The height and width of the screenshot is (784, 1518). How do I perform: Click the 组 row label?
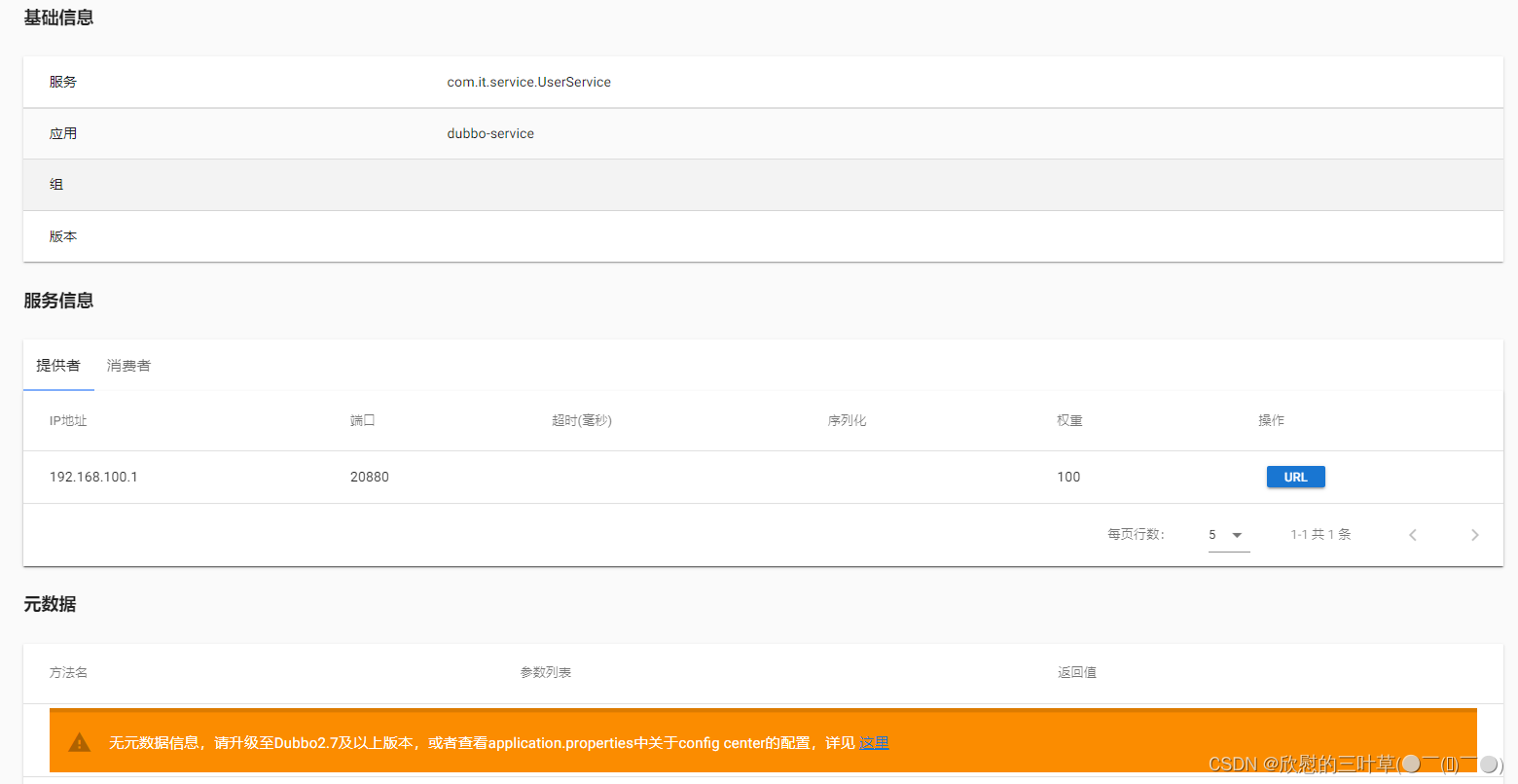56,184
